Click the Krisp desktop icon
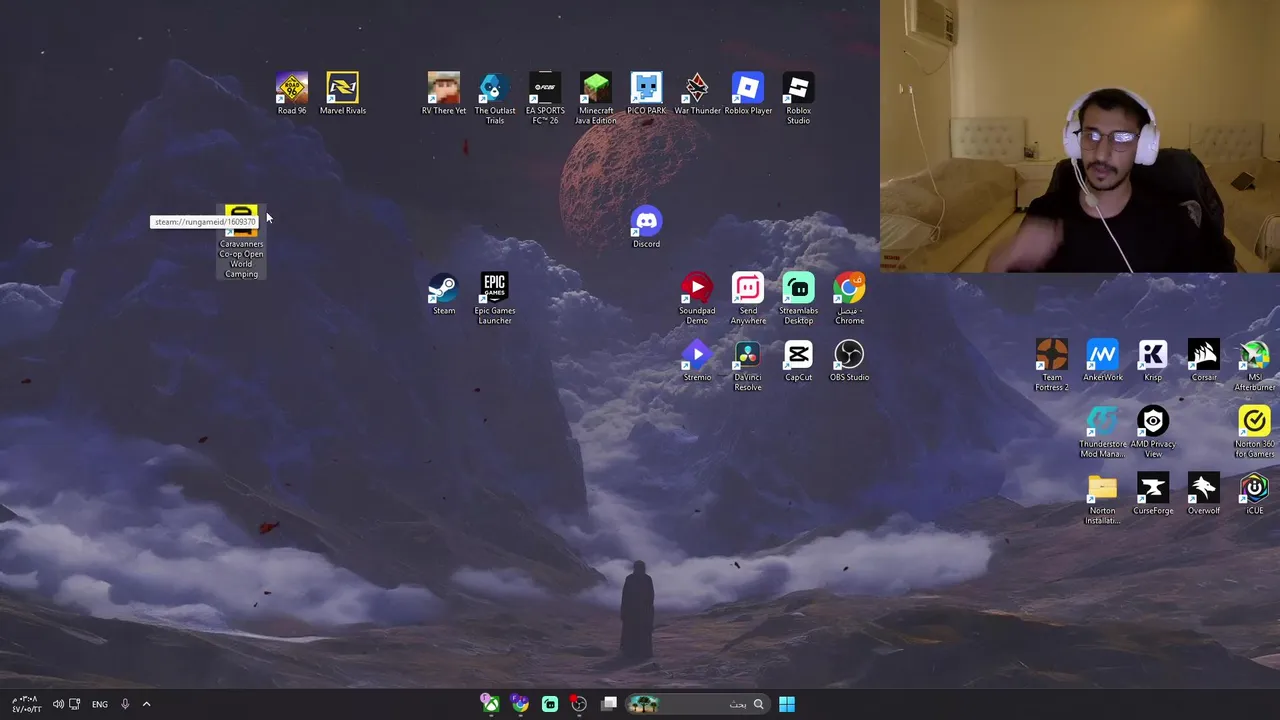 coord(1153,360)
